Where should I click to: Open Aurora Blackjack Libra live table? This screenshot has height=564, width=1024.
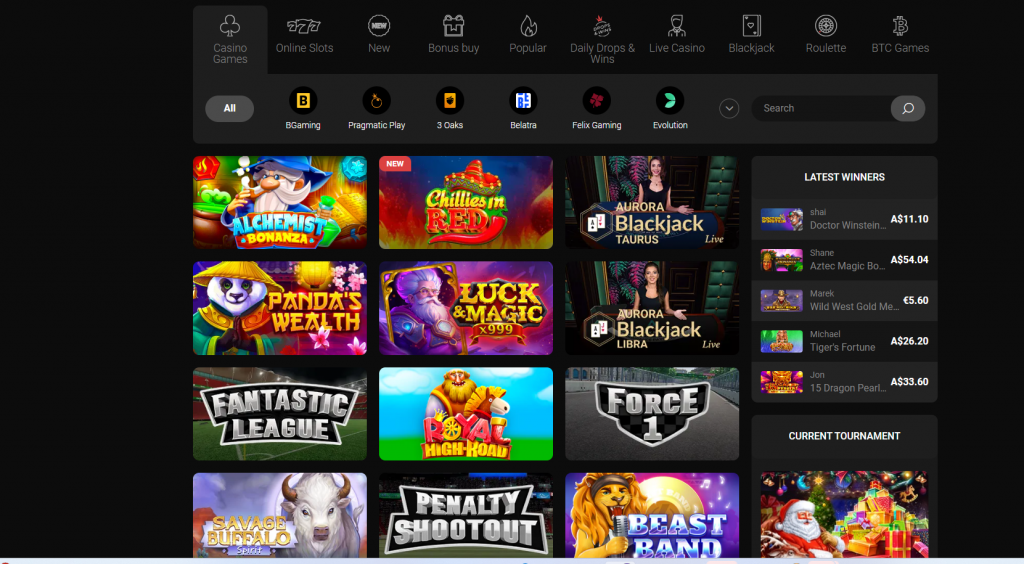pyautogui.click(x=652, y=308)
